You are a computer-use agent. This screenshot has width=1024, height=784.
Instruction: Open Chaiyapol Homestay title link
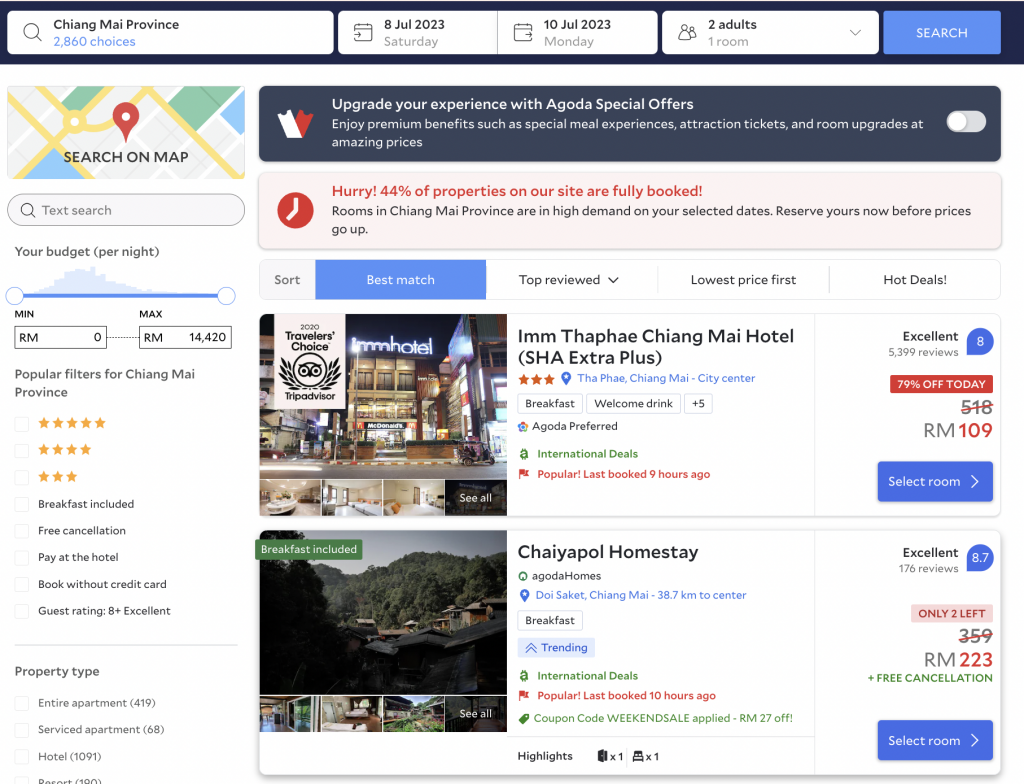[x=608, y=552]
